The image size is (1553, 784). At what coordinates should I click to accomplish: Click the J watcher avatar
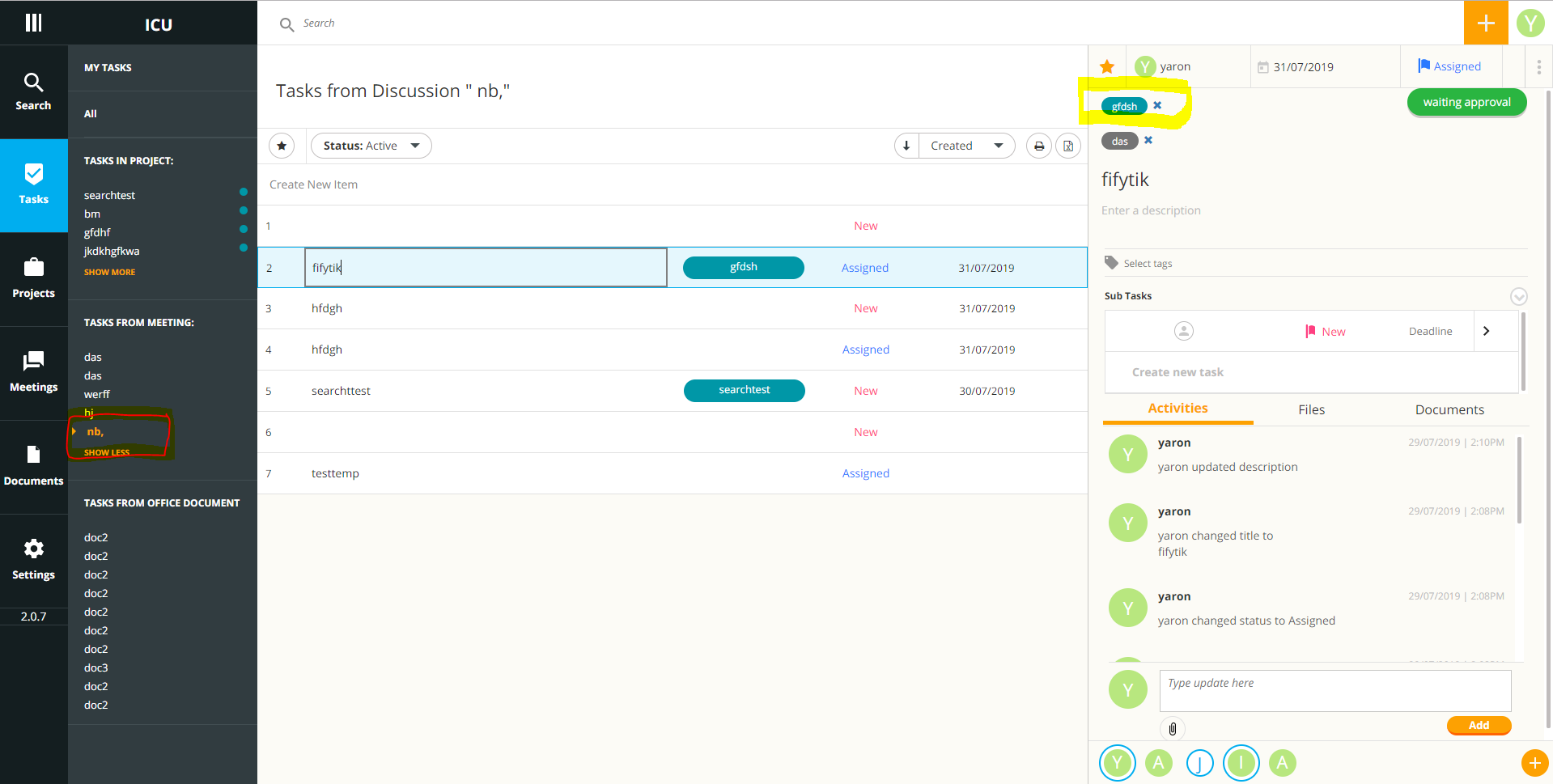(x=1199, y=762)
